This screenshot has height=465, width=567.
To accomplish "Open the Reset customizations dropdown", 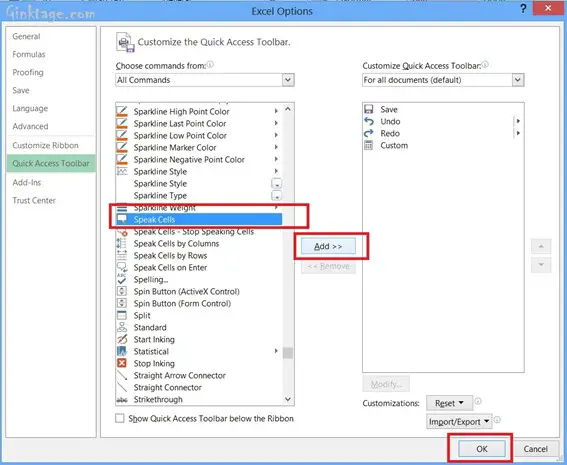I will point(449,403).
